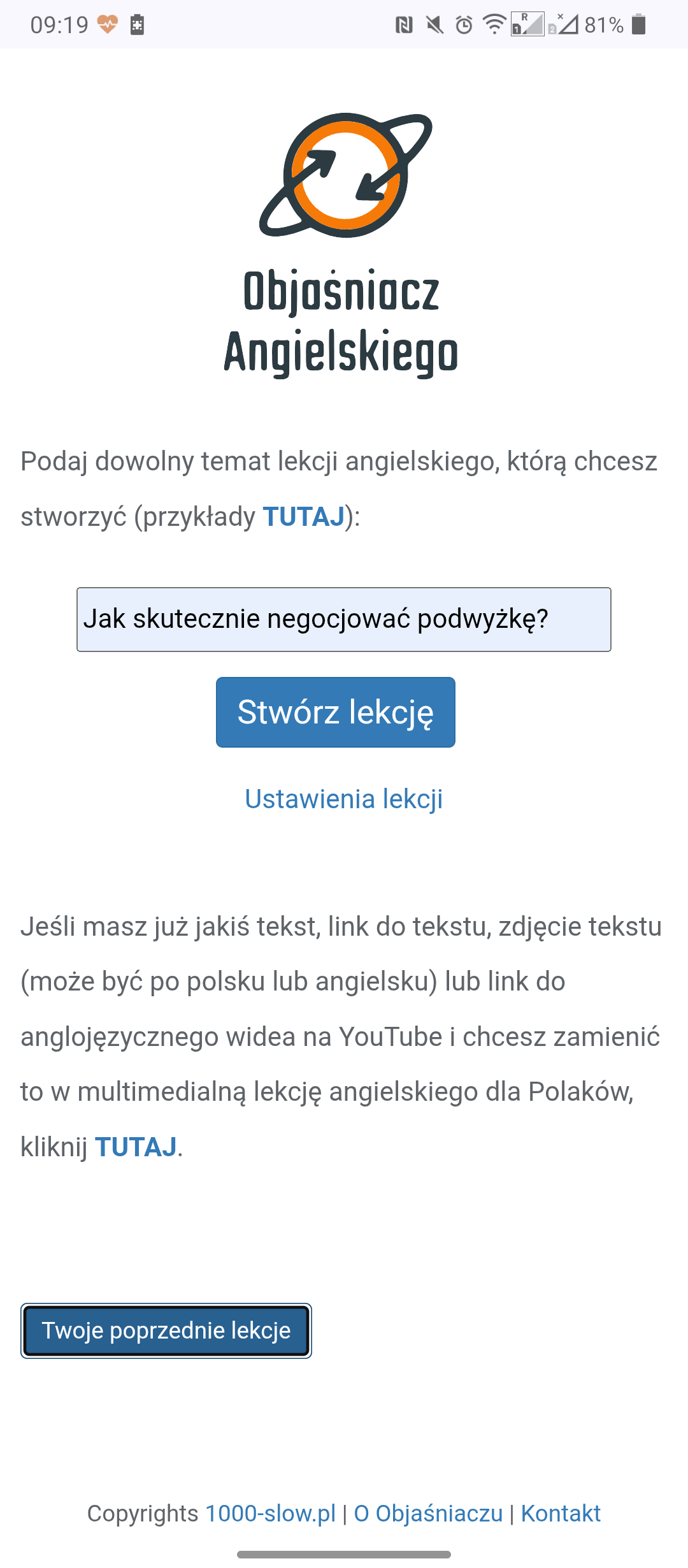Select the lesson topic text field
The image size is (688, 1568).
pos(344,619)
